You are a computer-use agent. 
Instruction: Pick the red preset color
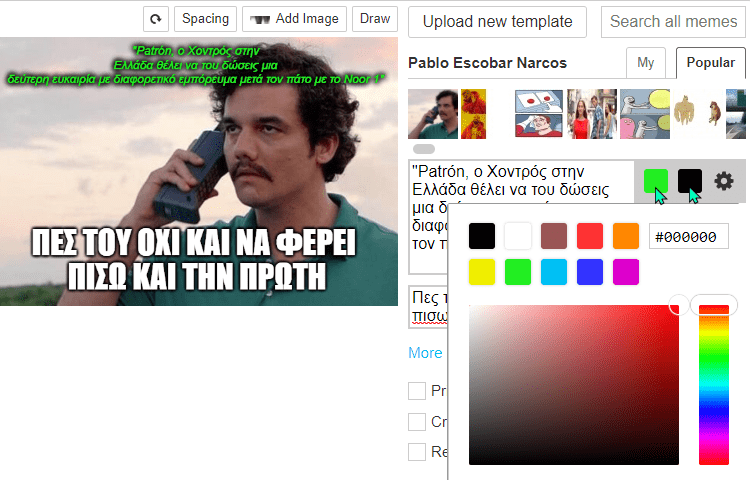(590, 236)
